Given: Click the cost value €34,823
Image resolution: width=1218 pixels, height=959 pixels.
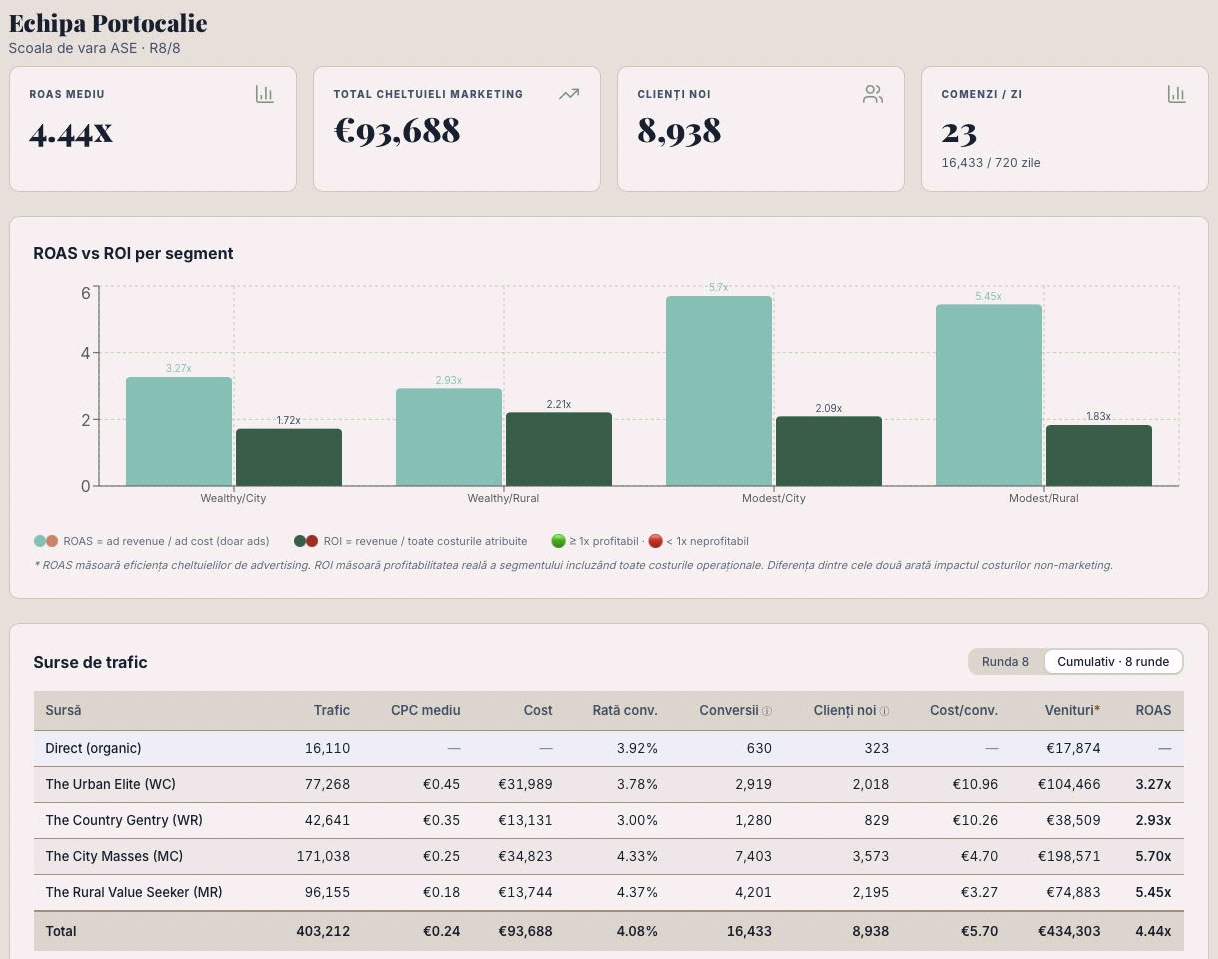Looking at the screenshot, I should click(x=526, y=856).
